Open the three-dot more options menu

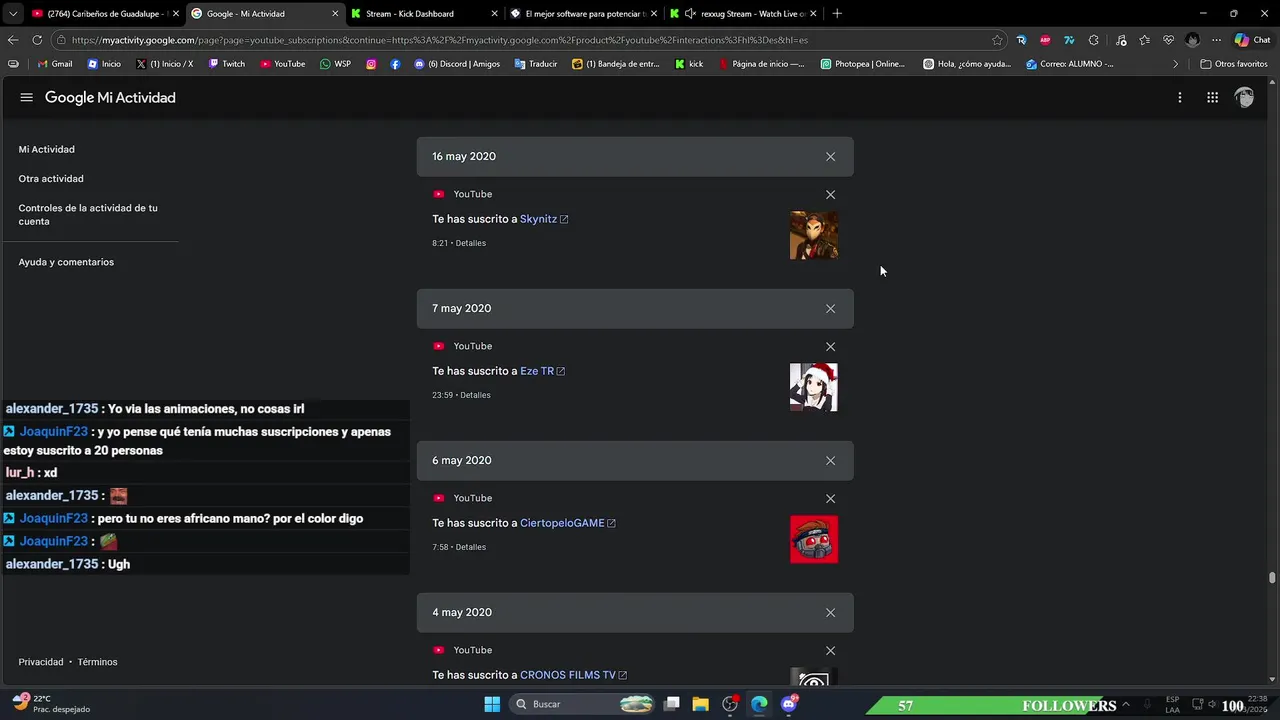(x=1180, y=98)
